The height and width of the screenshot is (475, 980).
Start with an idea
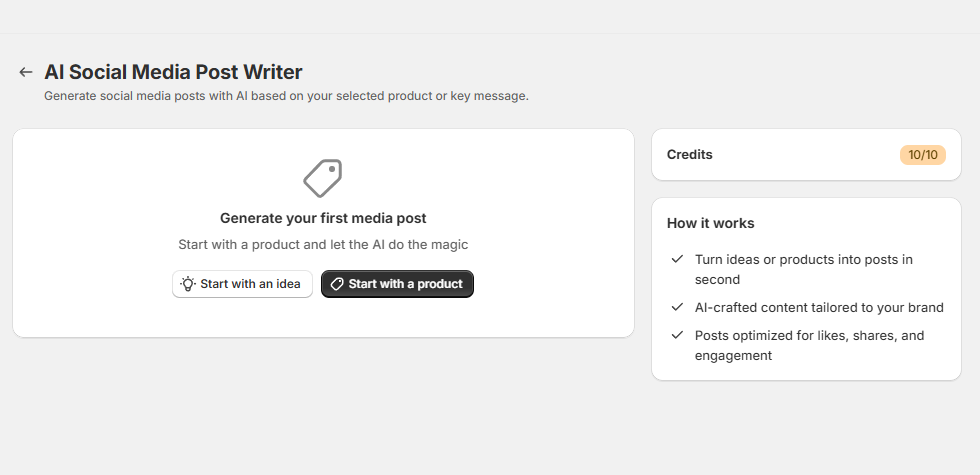242,284
